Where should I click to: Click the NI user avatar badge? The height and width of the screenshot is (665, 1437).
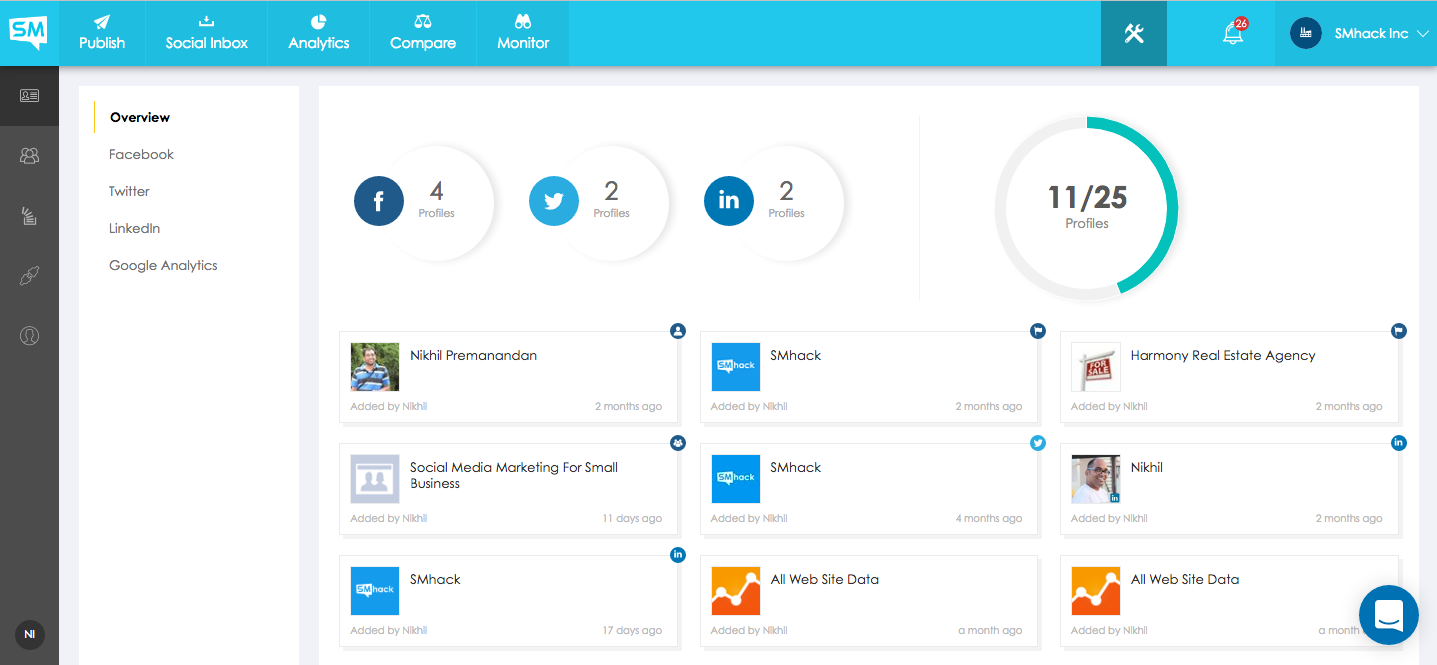tap(29, 634)
